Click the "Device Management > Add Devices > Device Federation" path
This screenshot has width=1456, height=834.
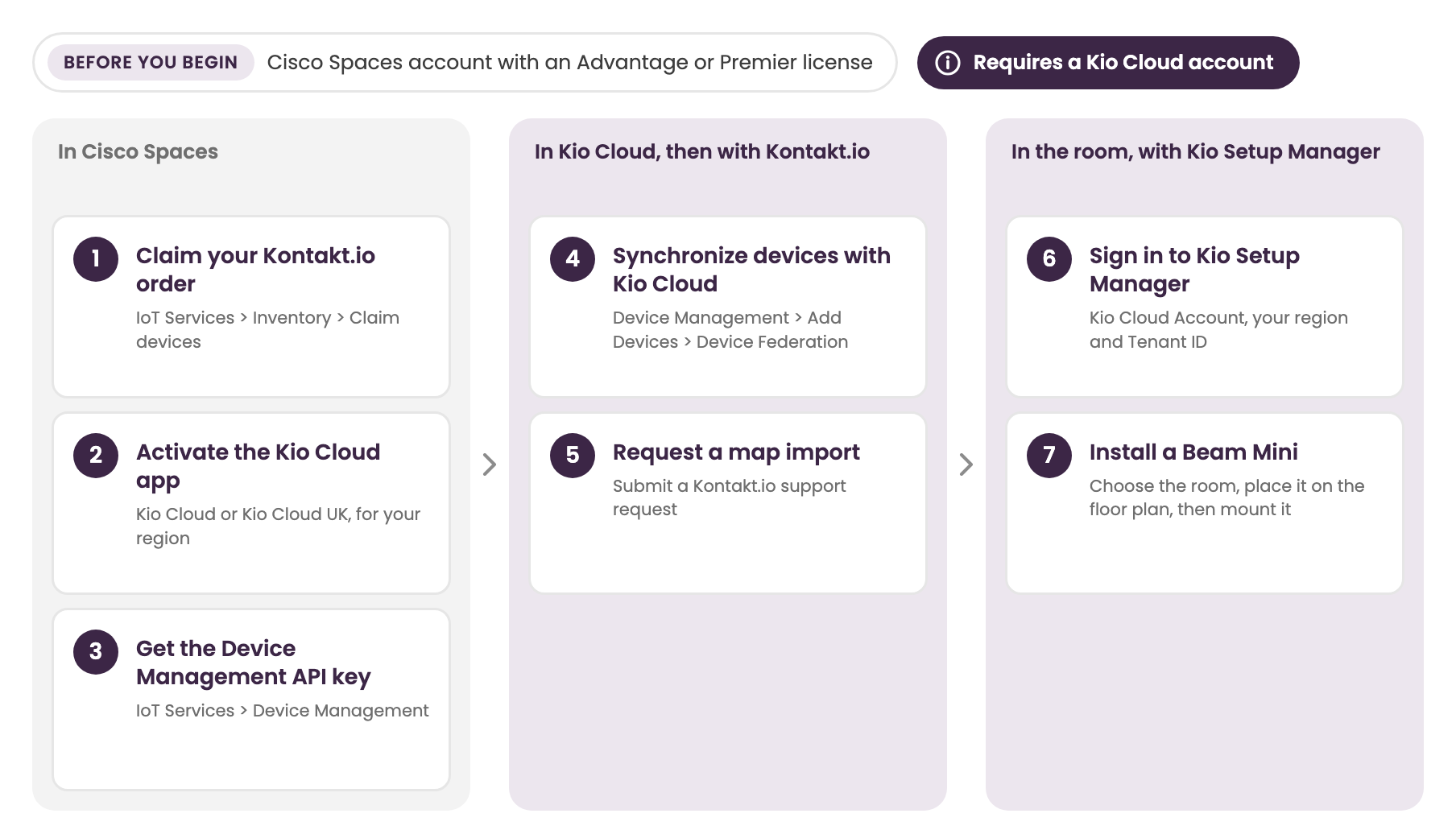730,330
